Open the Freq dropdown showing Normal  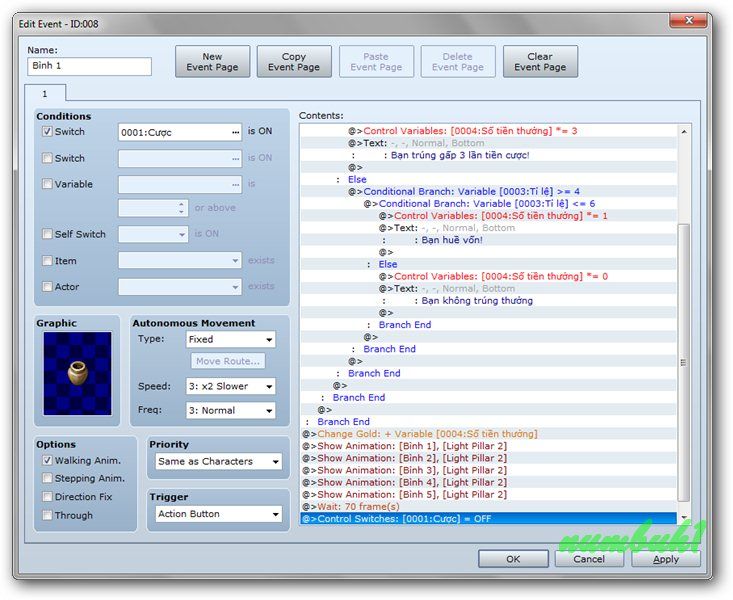coord(230,411)
